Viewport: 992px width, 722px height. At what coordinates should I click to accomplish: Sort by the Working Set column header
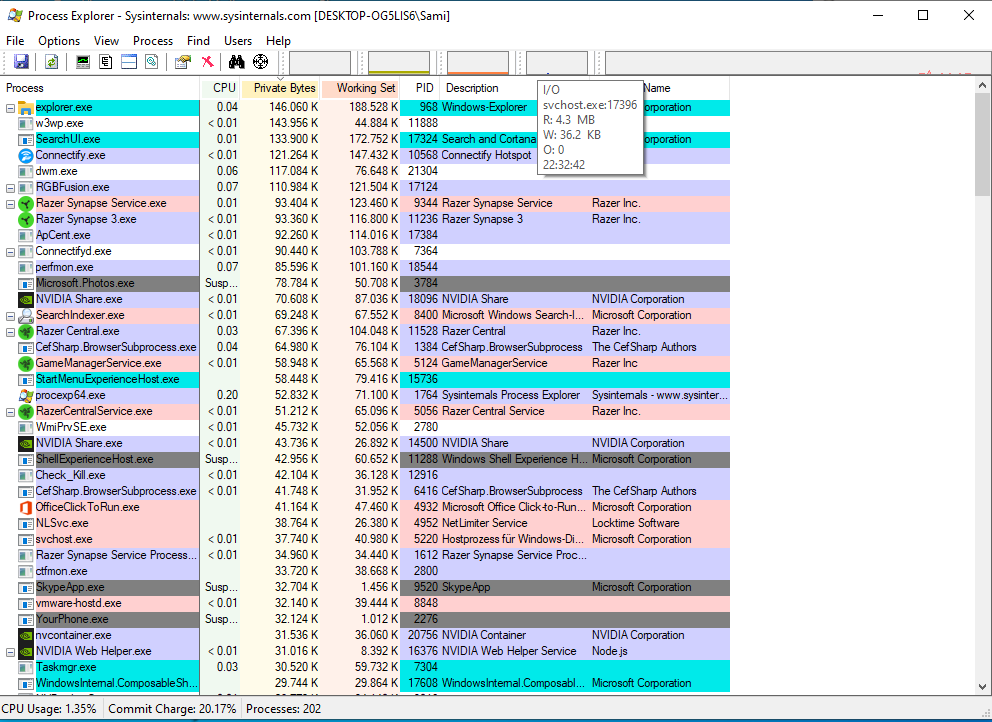coord(360,88)
